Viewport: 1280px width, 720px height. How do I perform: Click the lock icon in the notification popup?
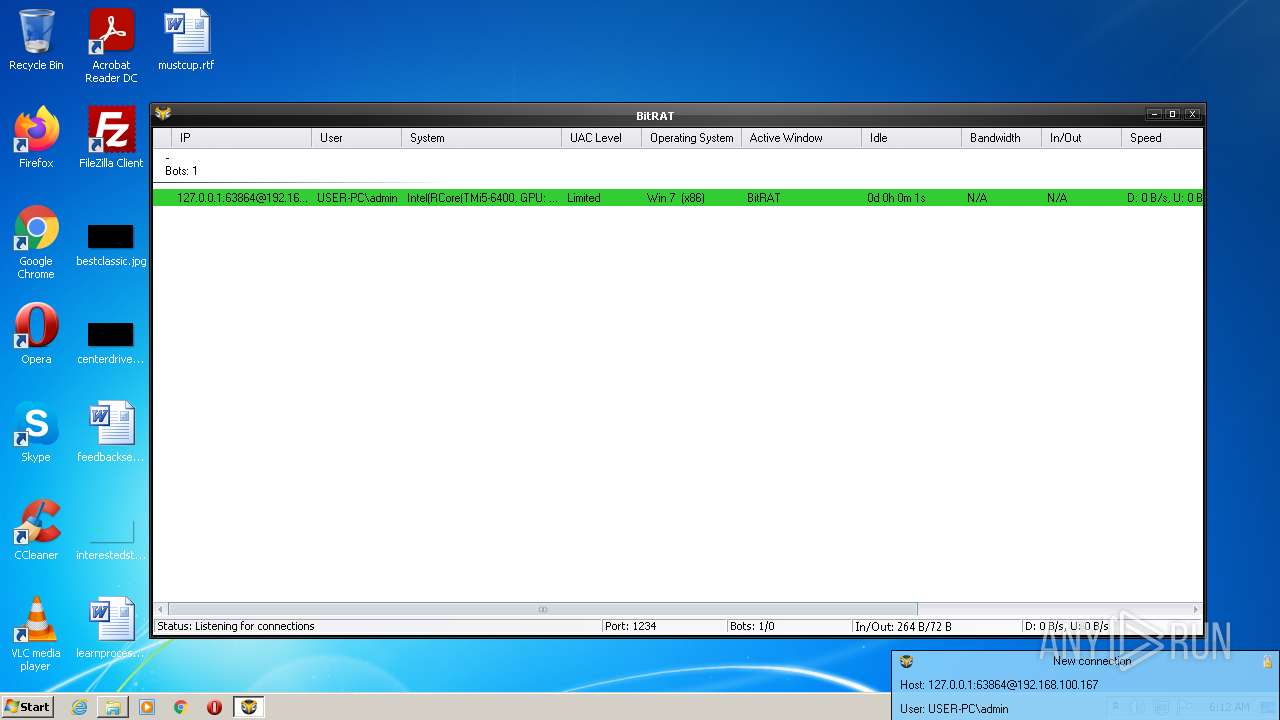click(1267, 661)
